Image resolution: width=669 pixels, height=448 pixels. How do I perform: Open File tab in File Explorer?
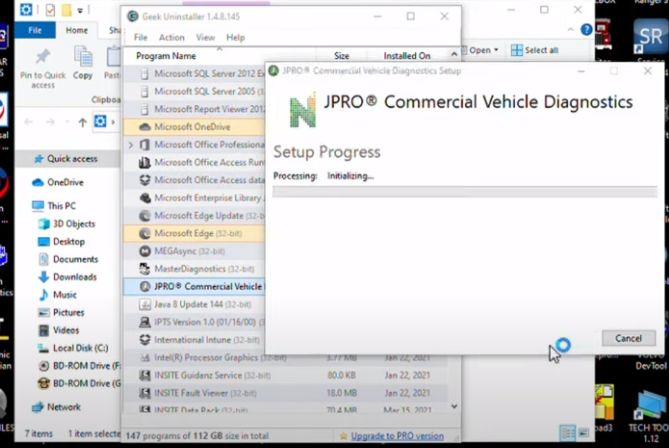pyautogui.click(x=35, y=30)
